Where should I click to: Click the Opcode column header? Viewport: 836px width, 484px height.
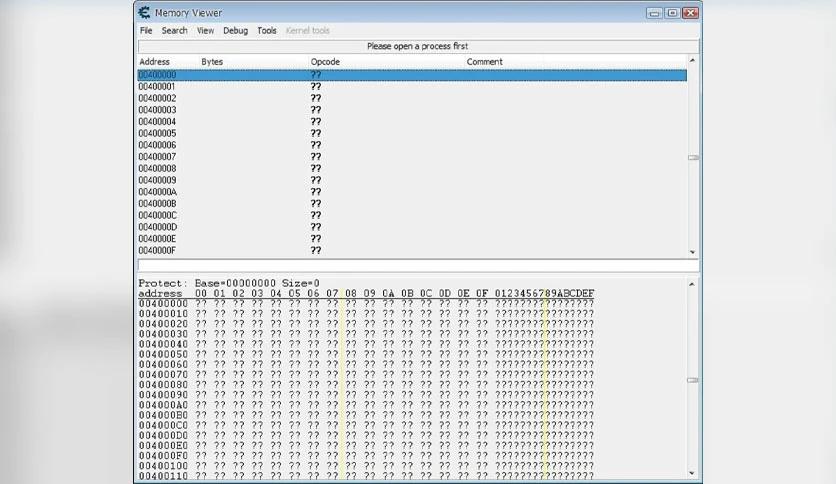(325, 62)
